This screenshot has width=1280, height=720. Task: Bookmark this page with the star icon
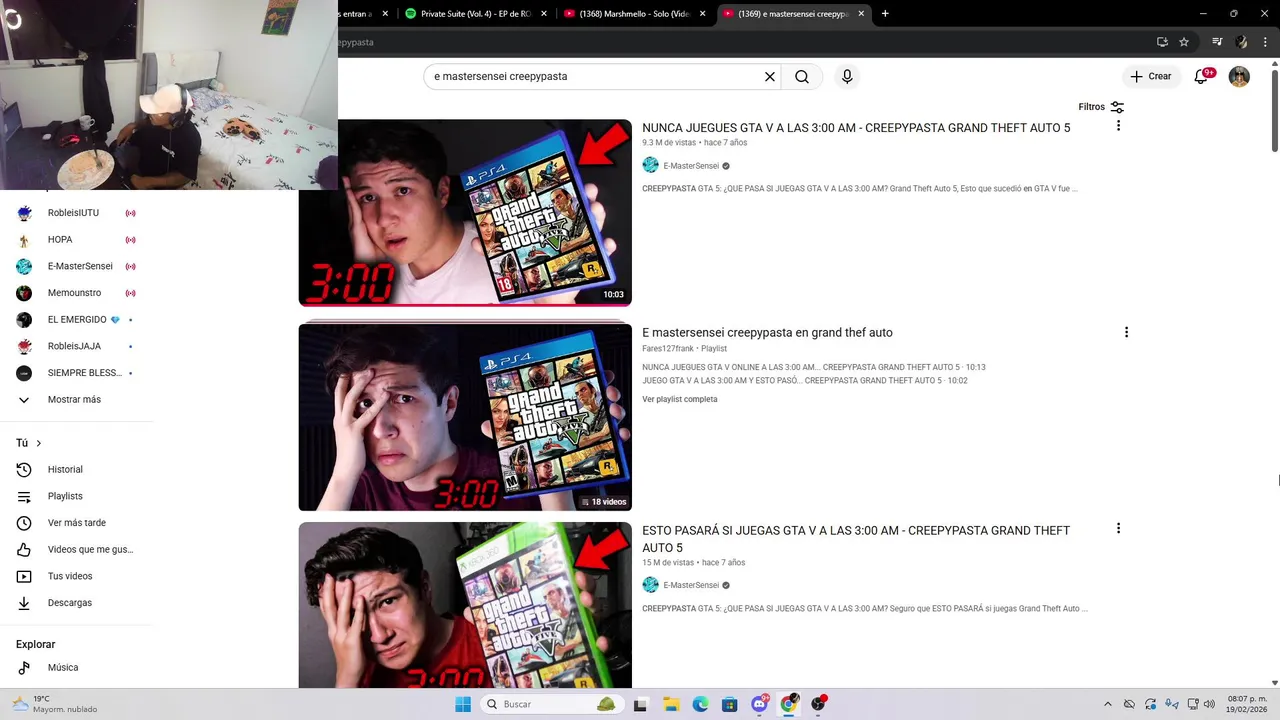pos(1184,42)
